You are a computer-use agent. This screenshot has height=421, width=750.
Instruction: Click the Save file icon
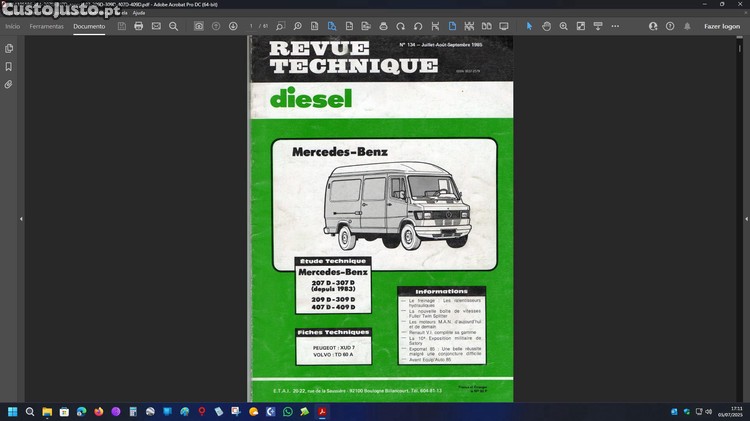(x=122, y=26)
